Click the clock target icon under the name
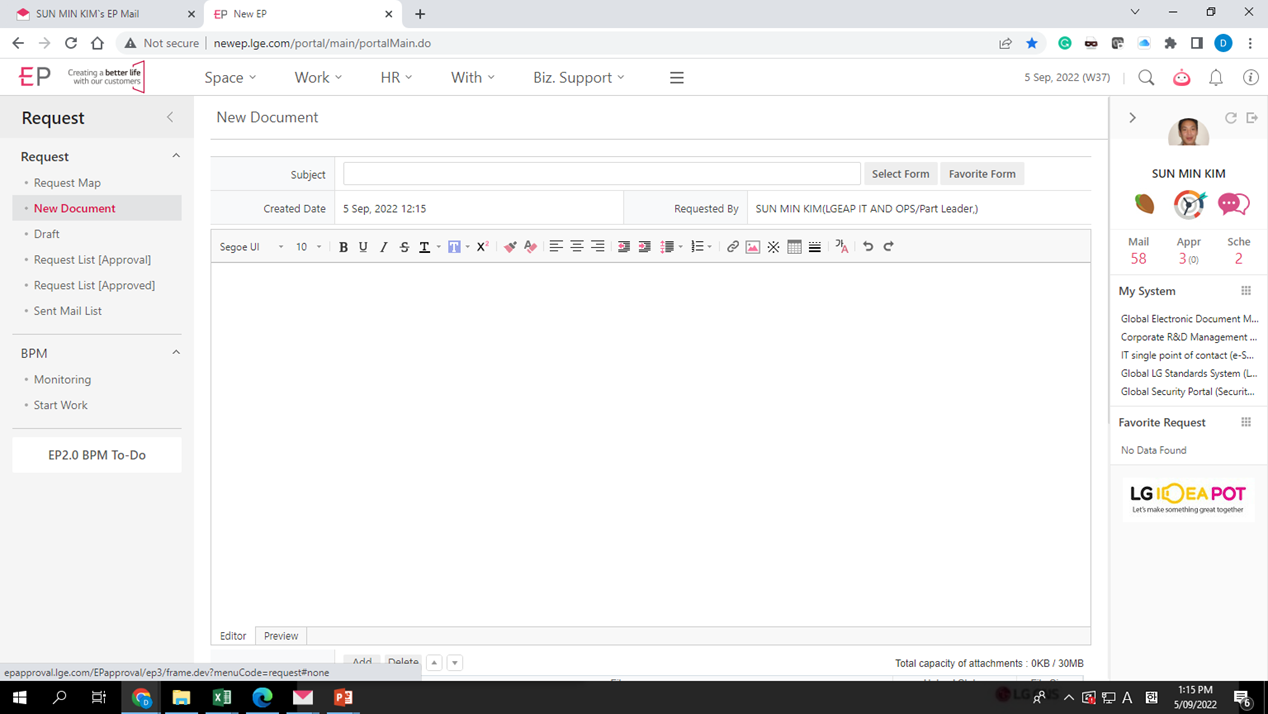Viewport: 1268px width, 714px height. click(x=1189, y=204)
